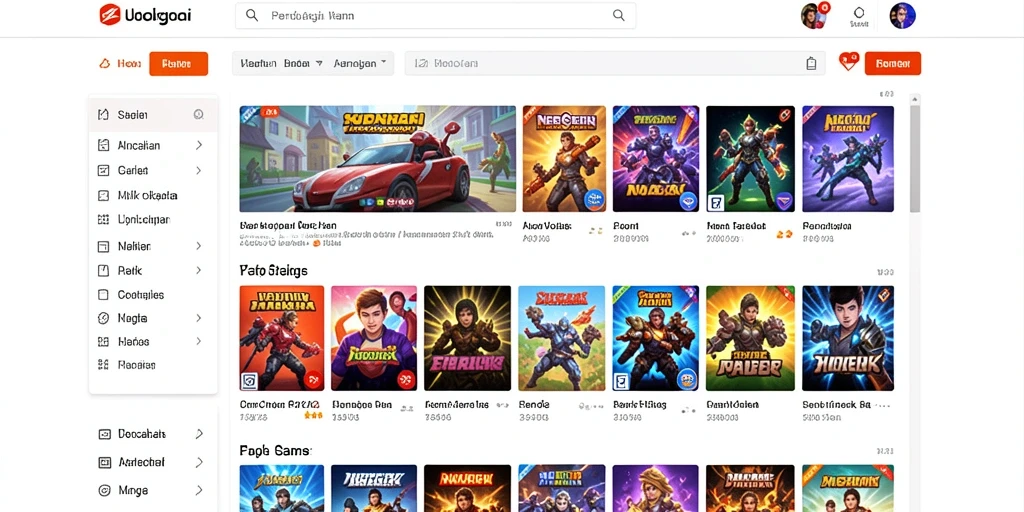Expand the Alncalian chevron
This screenshot has width=1024, height=512.
coord(199,146)
